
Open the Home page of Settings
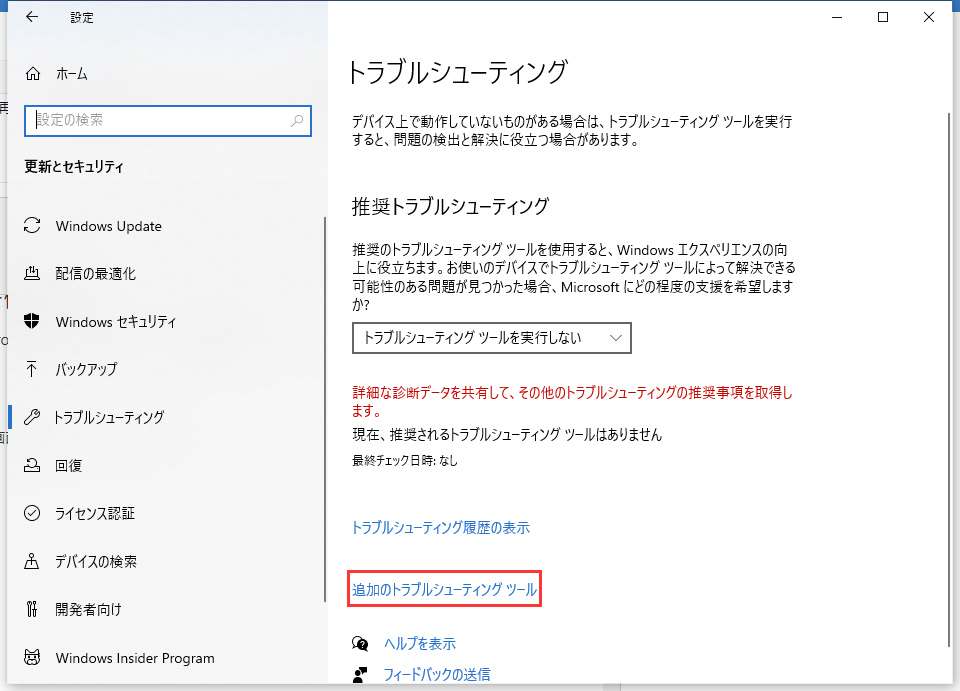(70, 73)
